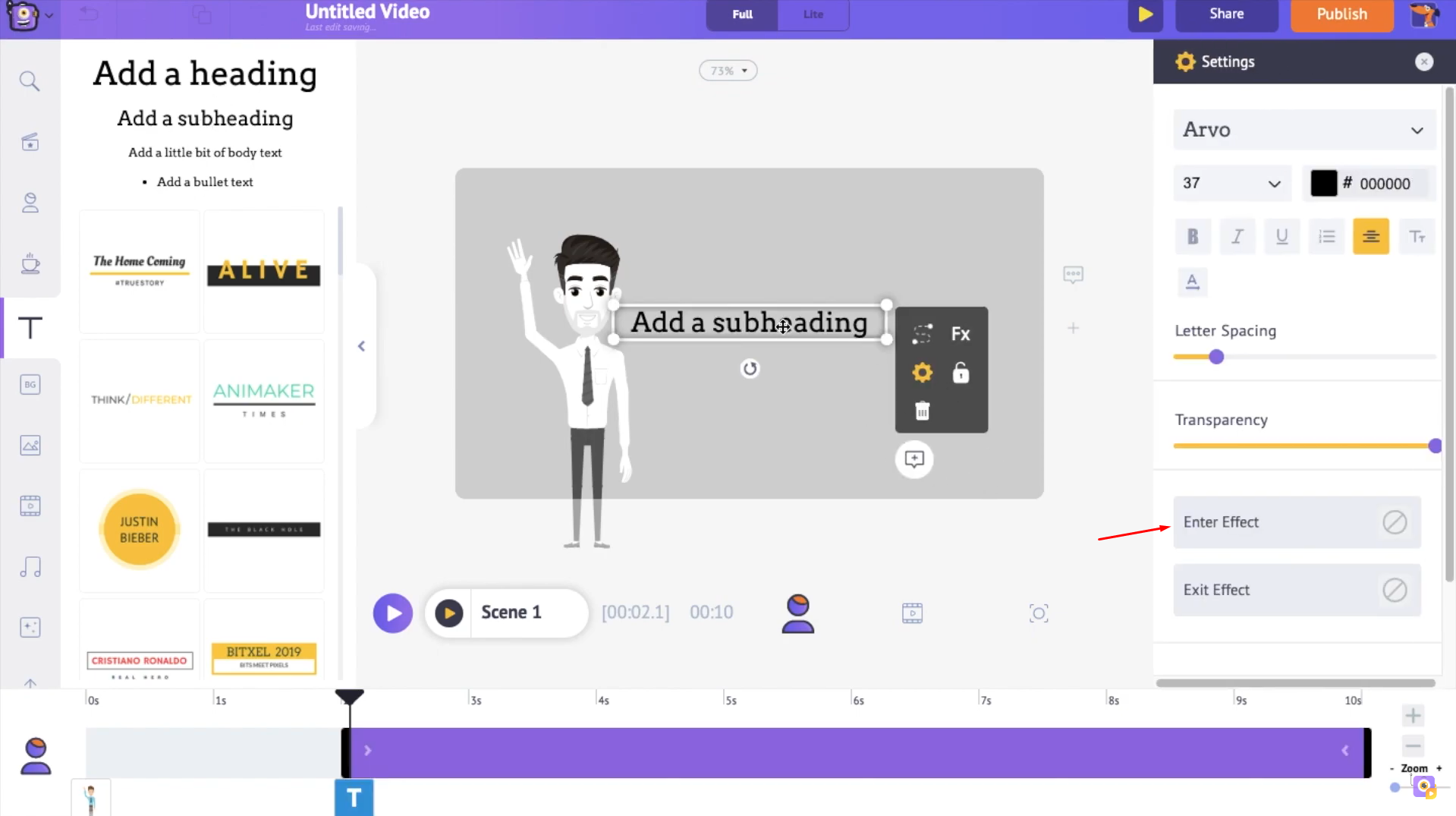Image resolution: width=1456 pixels, height=816 pixels.
Task: Lock the selected text element
Action: (x=960, y=373)
